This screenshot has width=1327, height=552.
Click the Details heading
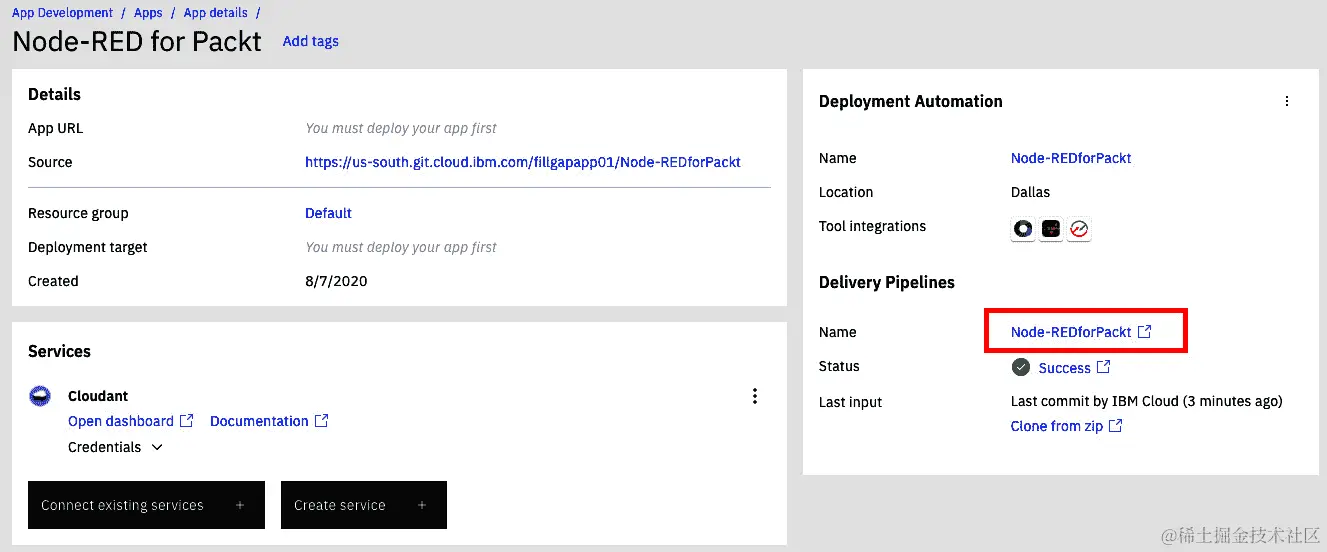coord(54,94)
